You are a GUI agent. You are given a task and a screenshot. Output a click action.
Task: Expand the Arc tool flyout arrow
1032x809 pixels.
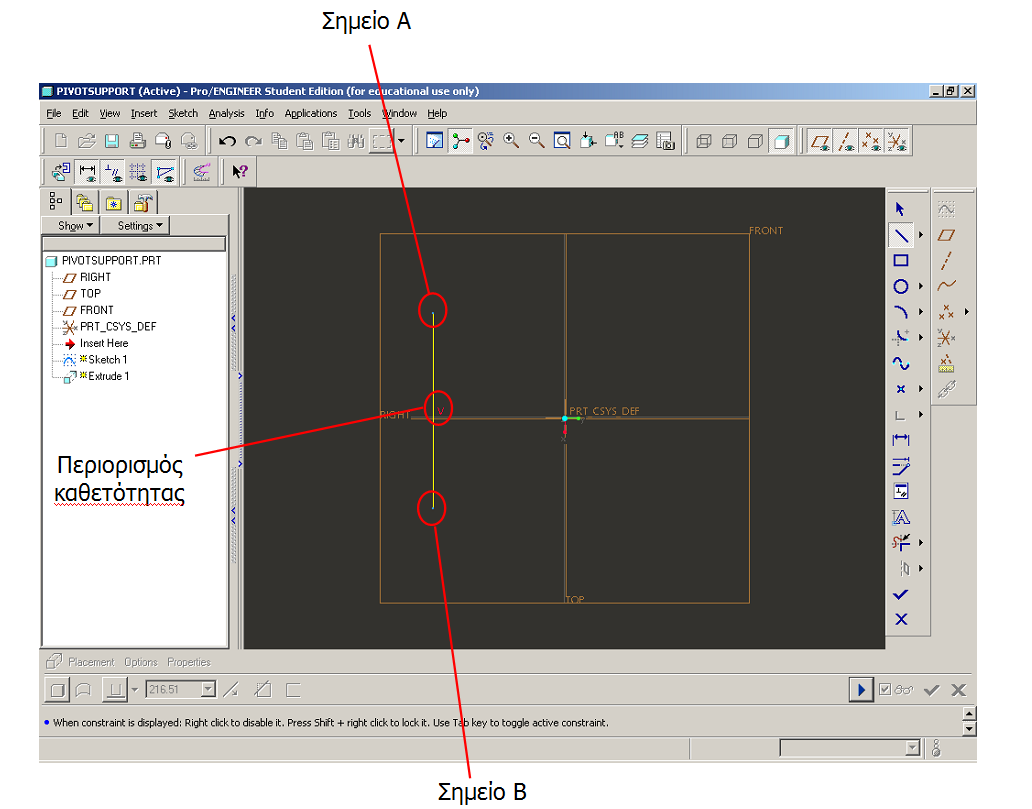click(921, 312)
